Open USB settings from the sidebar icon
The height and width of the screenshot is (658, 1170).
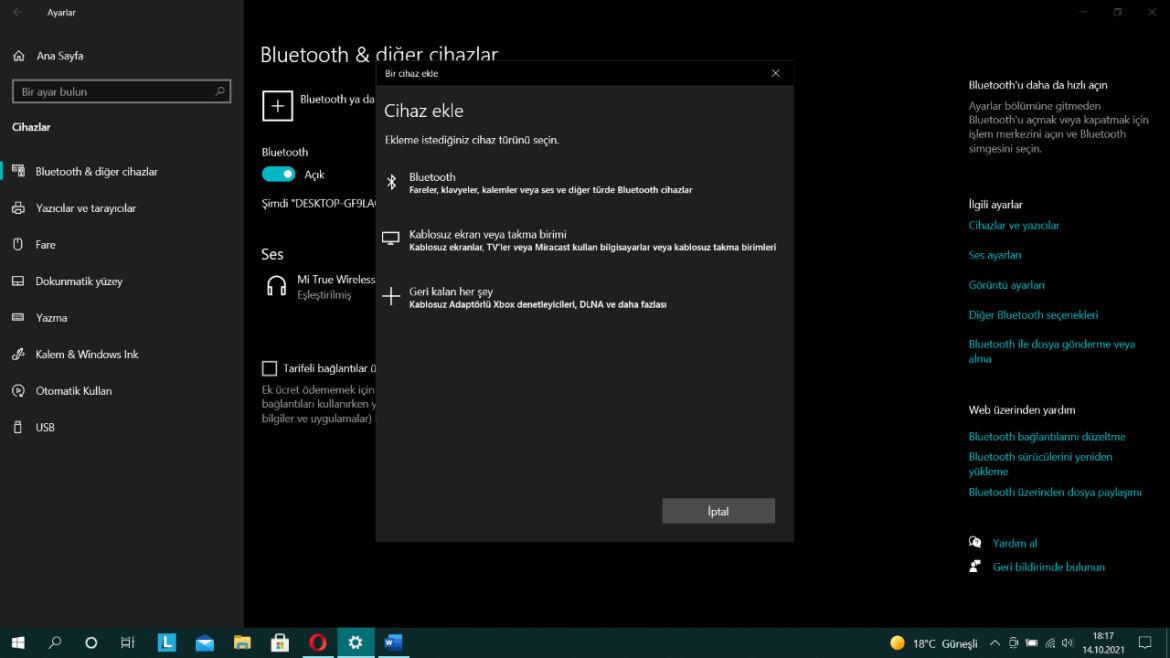17,427
